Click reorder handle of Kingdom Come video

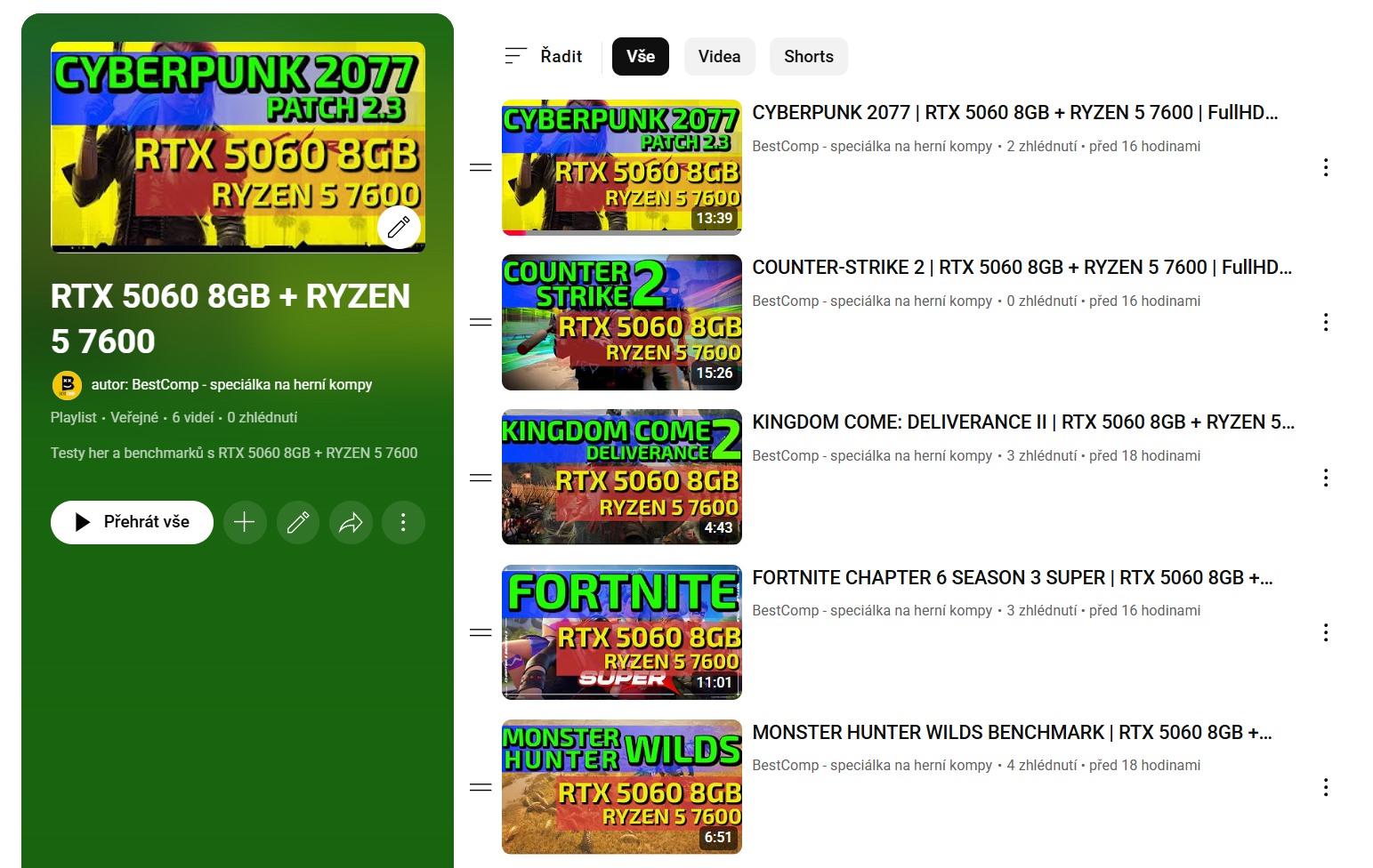[481, 478]
